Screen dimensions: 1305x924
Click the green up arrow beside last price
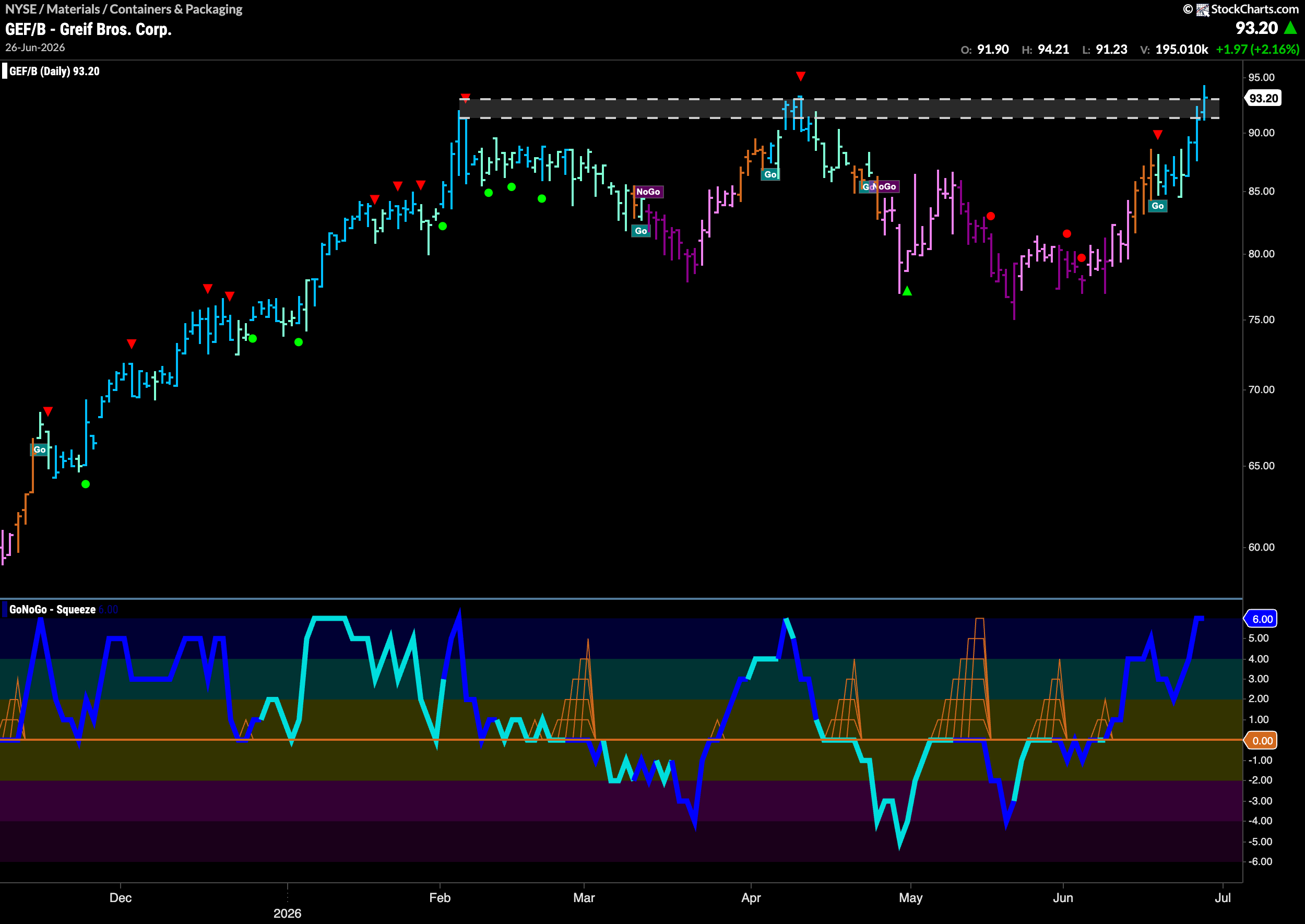[1290, 28]
